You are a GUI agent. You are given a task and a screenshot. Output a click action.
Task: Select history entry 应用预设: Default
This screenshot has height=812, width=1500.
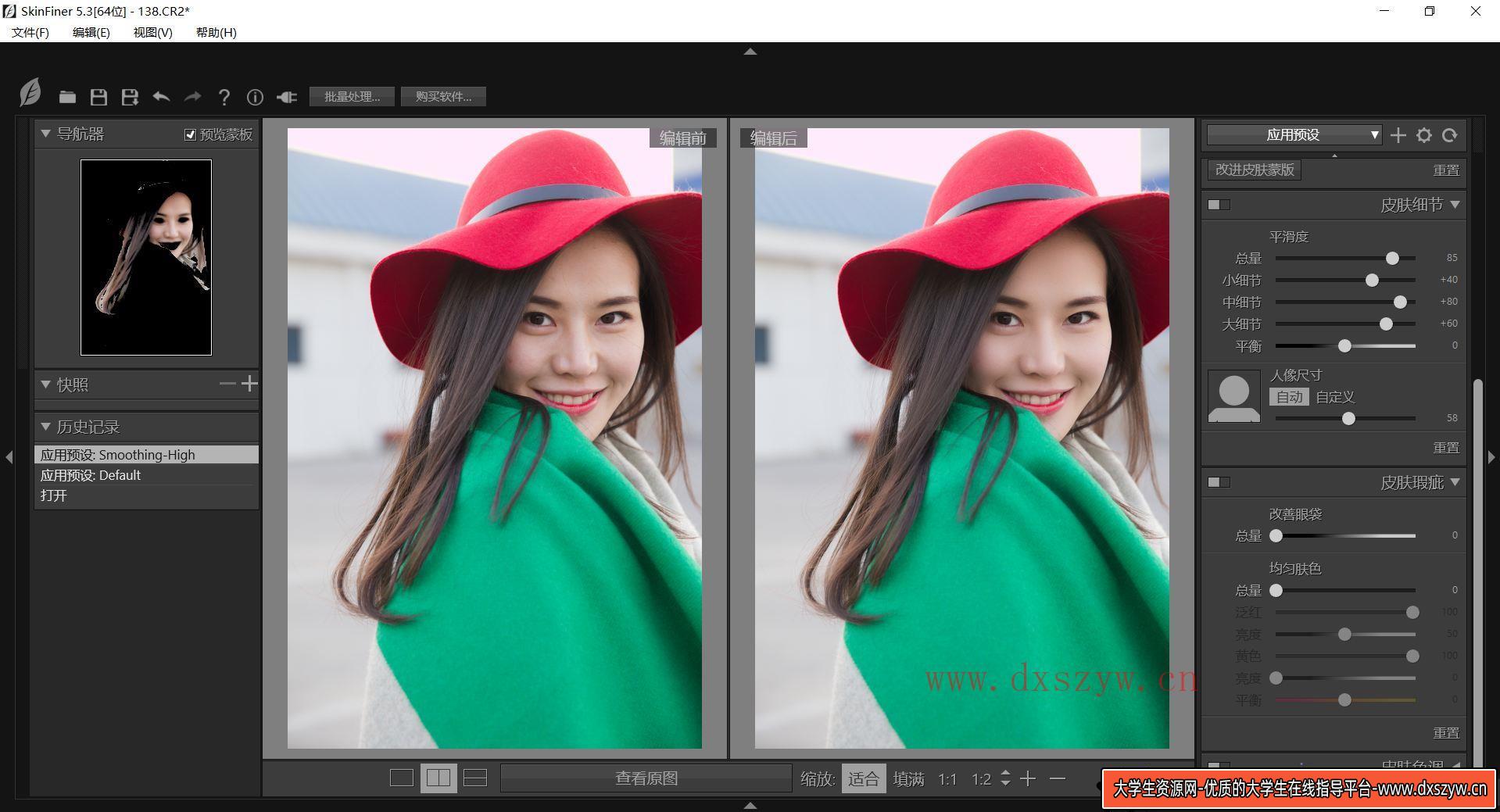(146, 475)
